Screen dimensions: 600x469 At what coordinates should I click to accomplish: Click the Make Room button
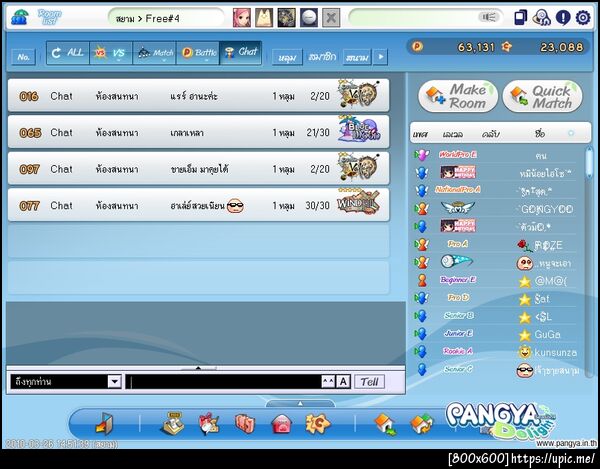coord(458,96)
